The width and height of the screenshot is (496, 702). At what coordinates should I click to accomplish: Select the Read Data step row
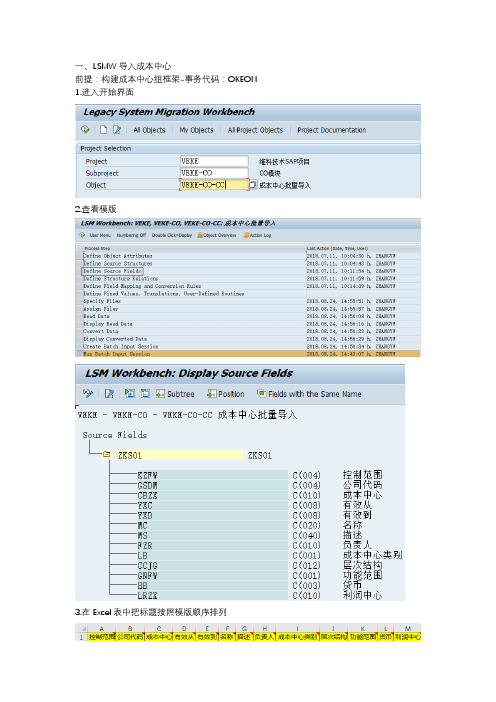[x=248, y=316]
